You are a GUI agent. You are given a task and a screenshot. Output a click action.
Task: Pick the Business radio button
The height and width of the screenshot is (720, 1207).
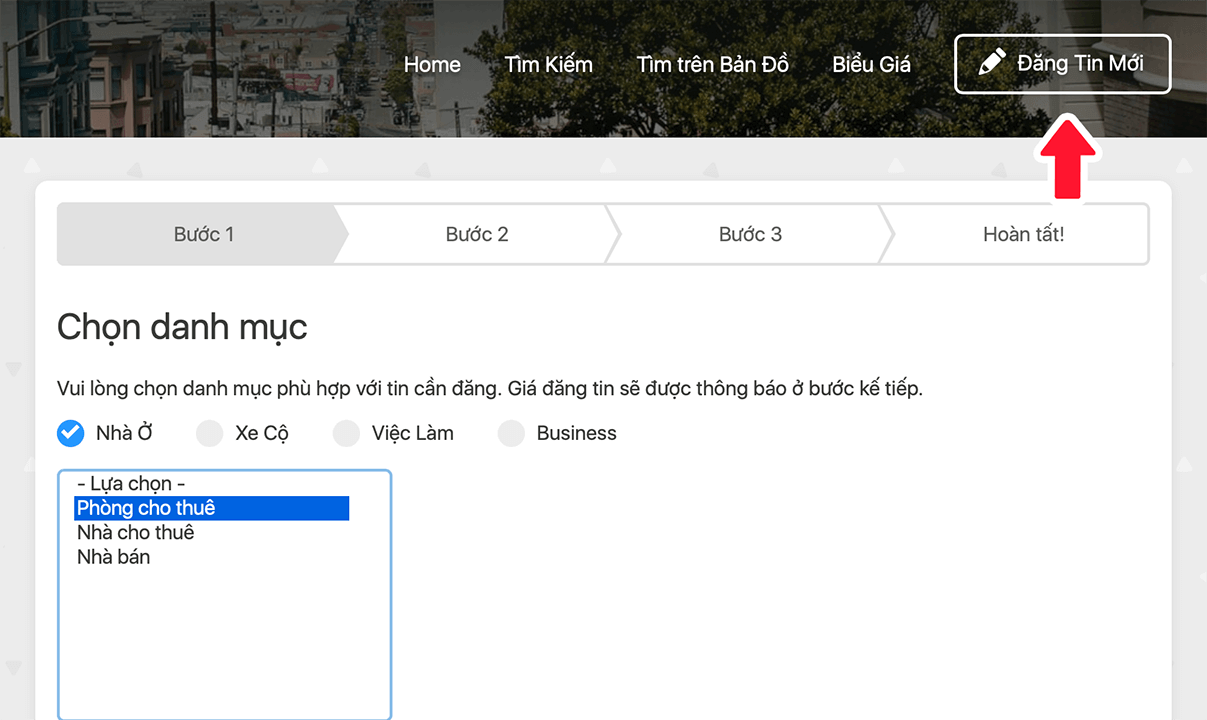pos(511,433)
